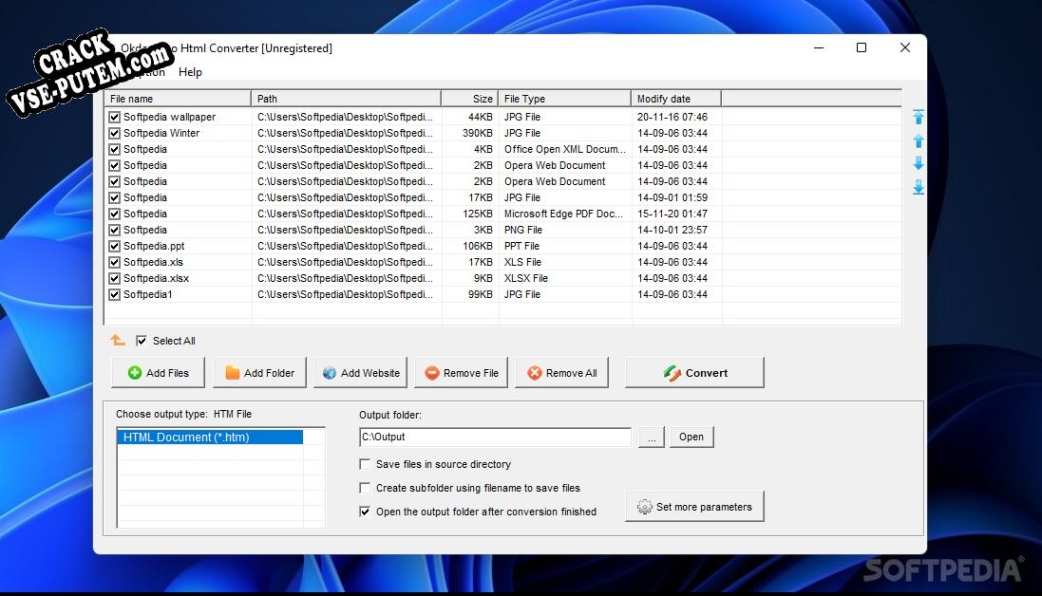This screenshot has width=1042, height=596.
Task: Uncheck Open the output folder after conversion
Action: pyautogui.click(x=365, y=512)
